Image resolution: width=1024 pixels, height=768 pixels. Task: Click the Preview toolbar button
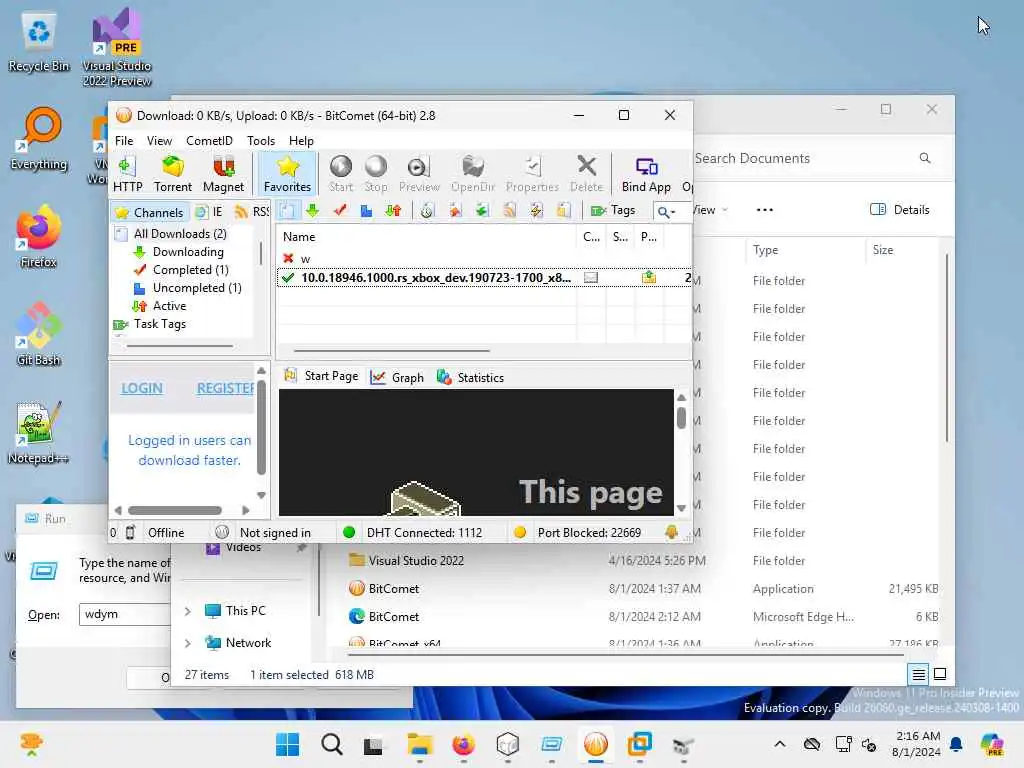coord(419,174)
